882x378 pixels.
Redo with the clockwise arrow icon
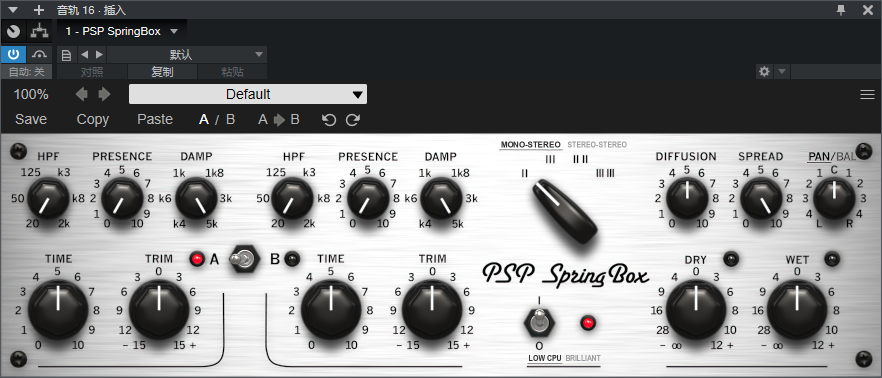pyautogui.click(x=353, y=119)
